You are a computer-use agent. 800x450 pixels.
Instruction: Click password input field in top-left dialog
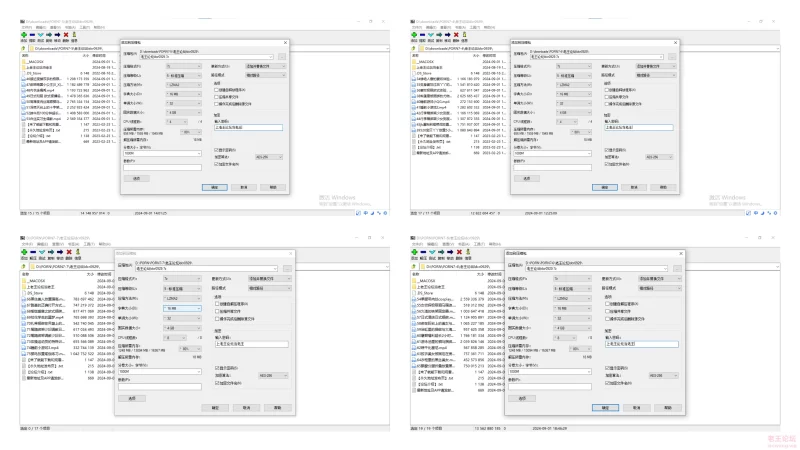click(248, 128)
